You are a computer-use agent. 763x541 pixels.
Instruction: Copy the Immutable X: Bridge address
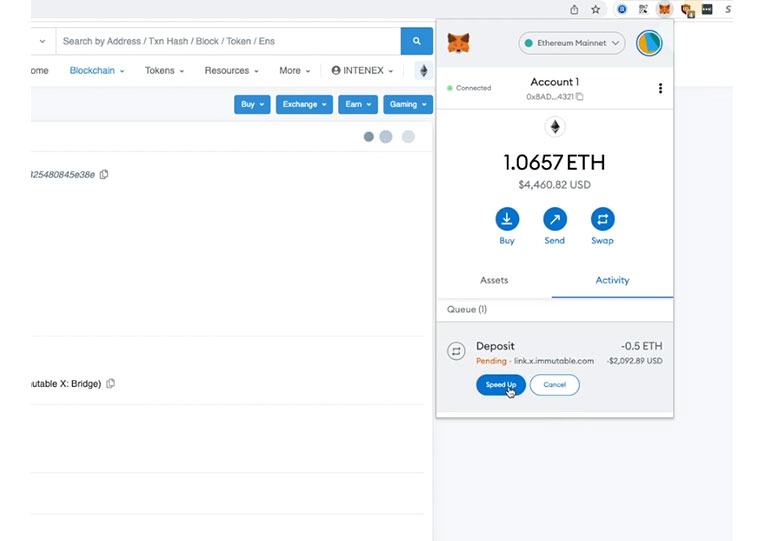110,383
